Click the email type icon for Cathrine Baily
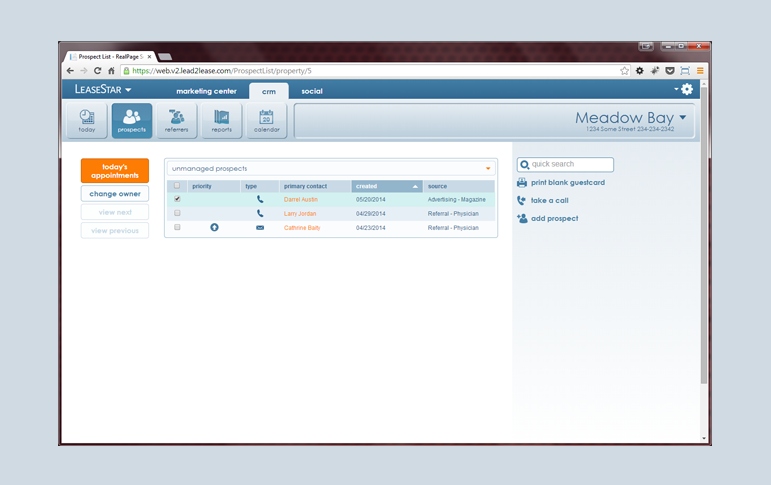Image resolution: width=771 pixels, height=485 pixels. [260, 228]
